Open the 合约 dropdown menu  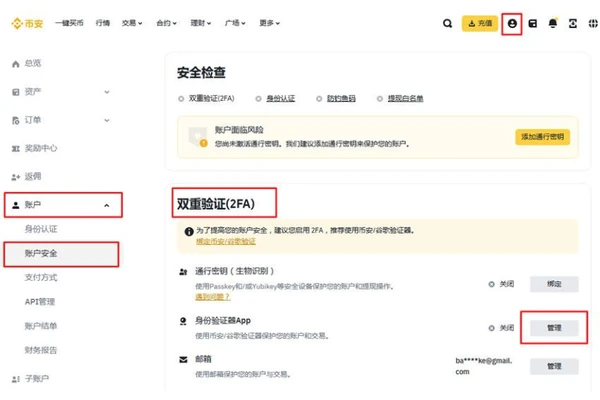(166, 23)
